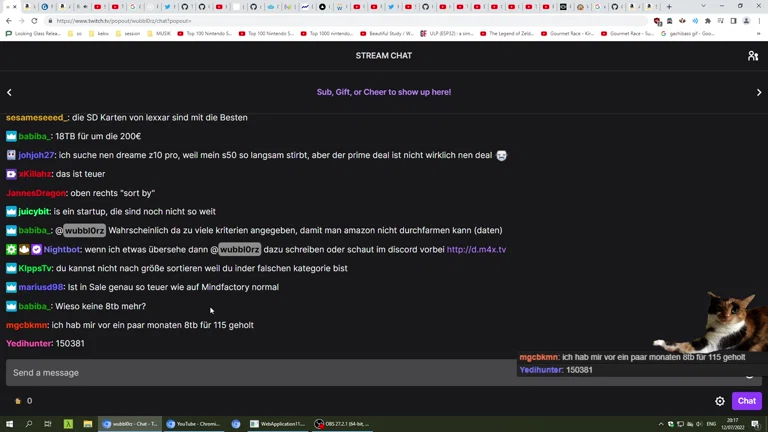Open channel points balance showing 0
This screenshot has height=432, width=768.
[24, 401]
